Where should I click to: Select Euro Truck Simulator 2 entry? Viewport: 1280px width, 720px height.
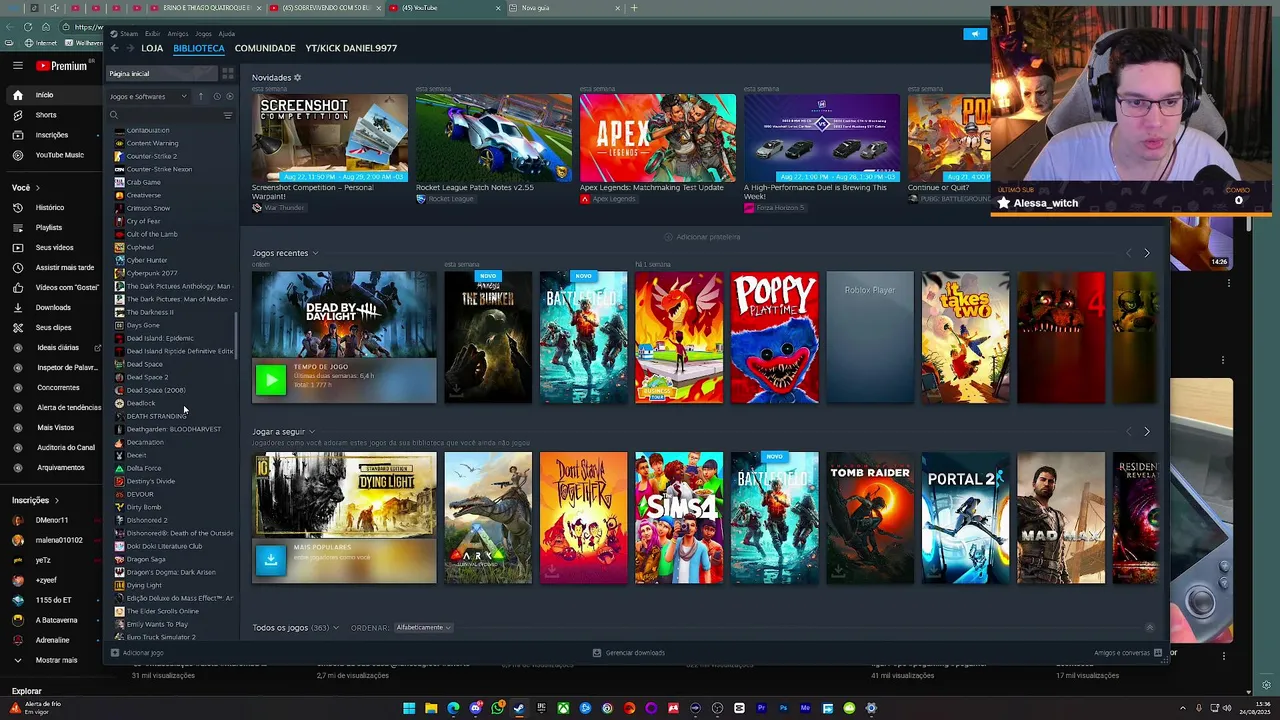(161, 637)
